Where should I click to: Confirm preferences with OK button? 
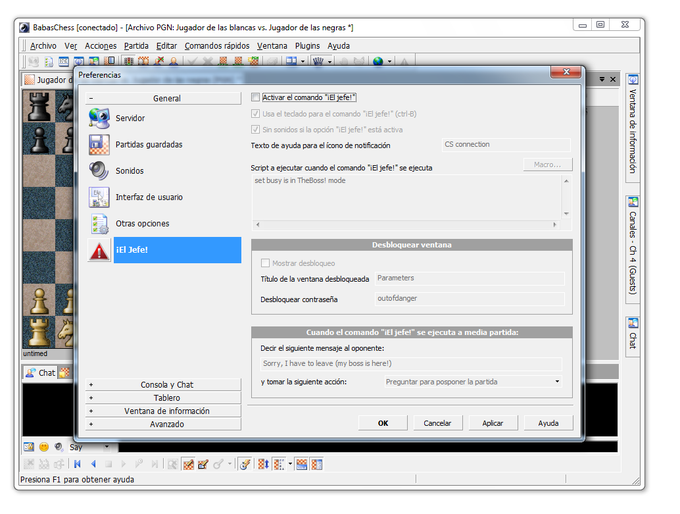click(x=383, y=423)
